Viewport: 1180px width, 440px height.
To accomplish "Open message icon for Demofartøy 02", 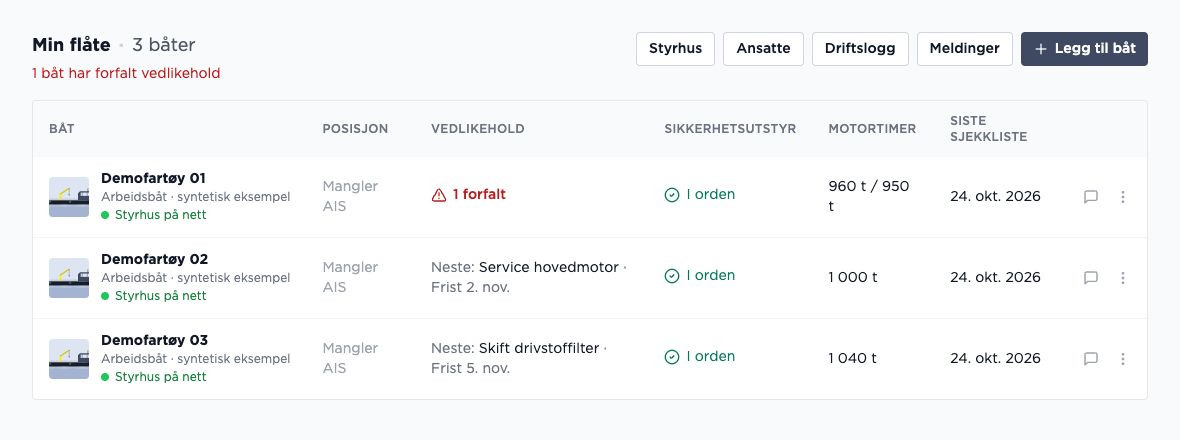I will [1090, 278].
